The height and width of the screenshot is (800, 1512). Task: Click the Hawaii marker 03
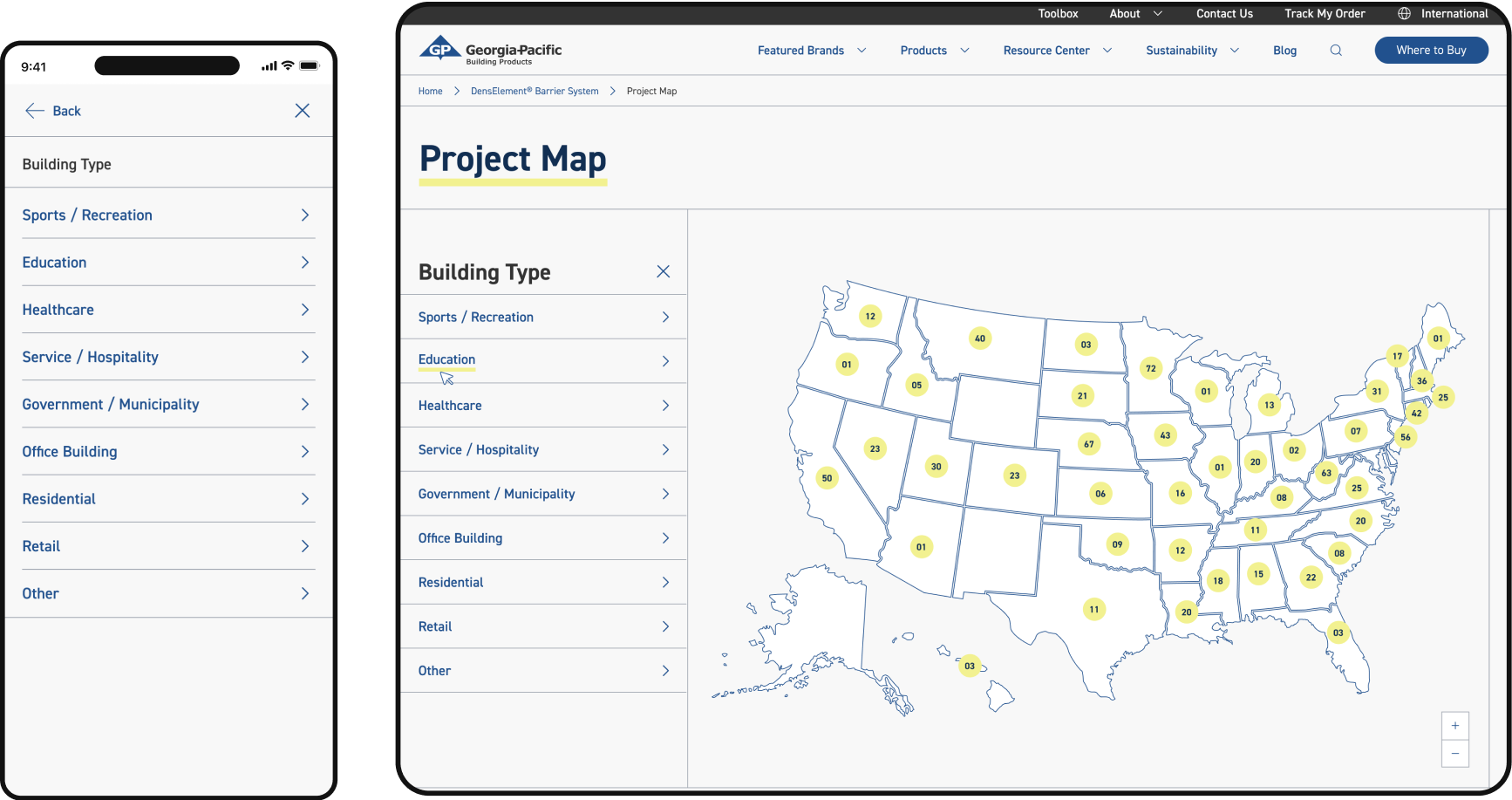coord(970,667)
